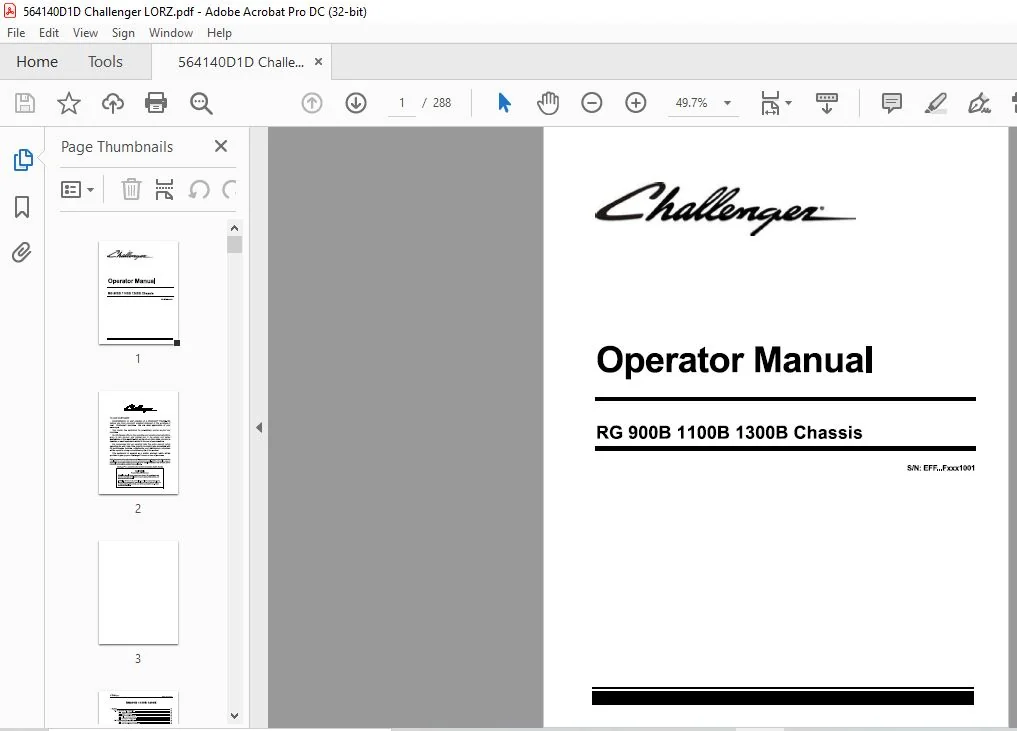Add the document to starred files

coord(69,103)
